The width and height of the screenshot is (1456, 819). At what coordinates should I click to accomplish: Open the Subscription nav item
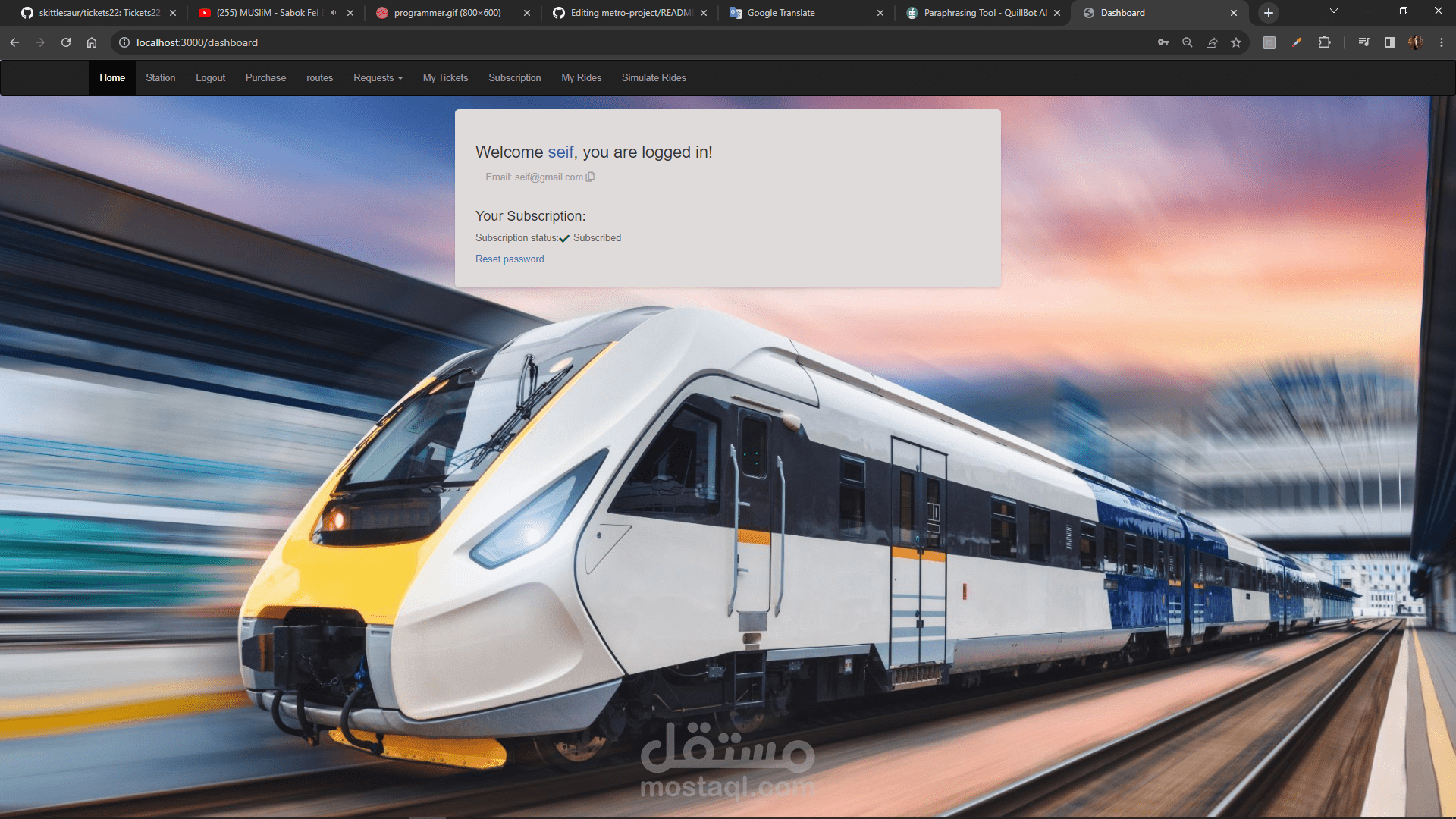[514, 77]
